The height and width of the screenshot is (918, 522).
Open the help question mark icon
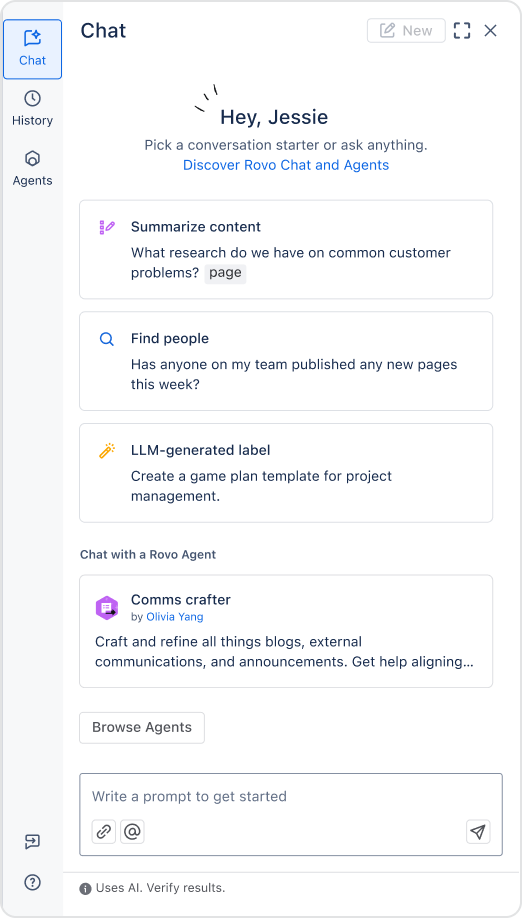[32, 882]
